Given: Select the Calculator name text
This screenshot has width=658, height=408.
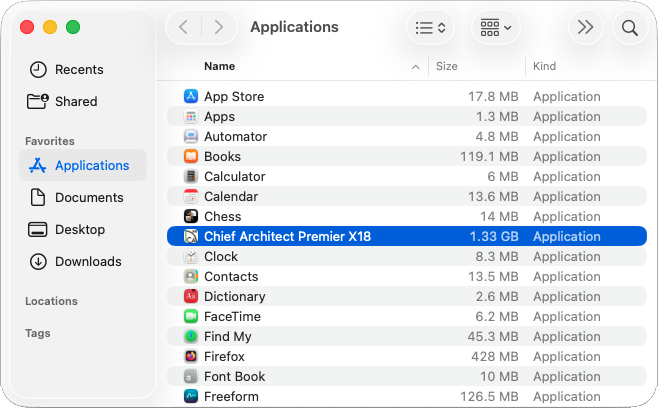Looking at the screenshot, I should pos(235,176).
